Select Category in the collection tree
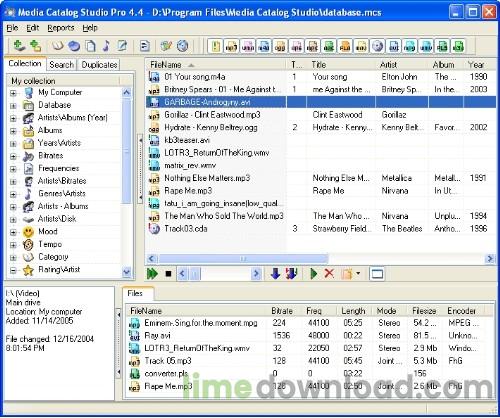500x418 pixels. click(53, 257)
